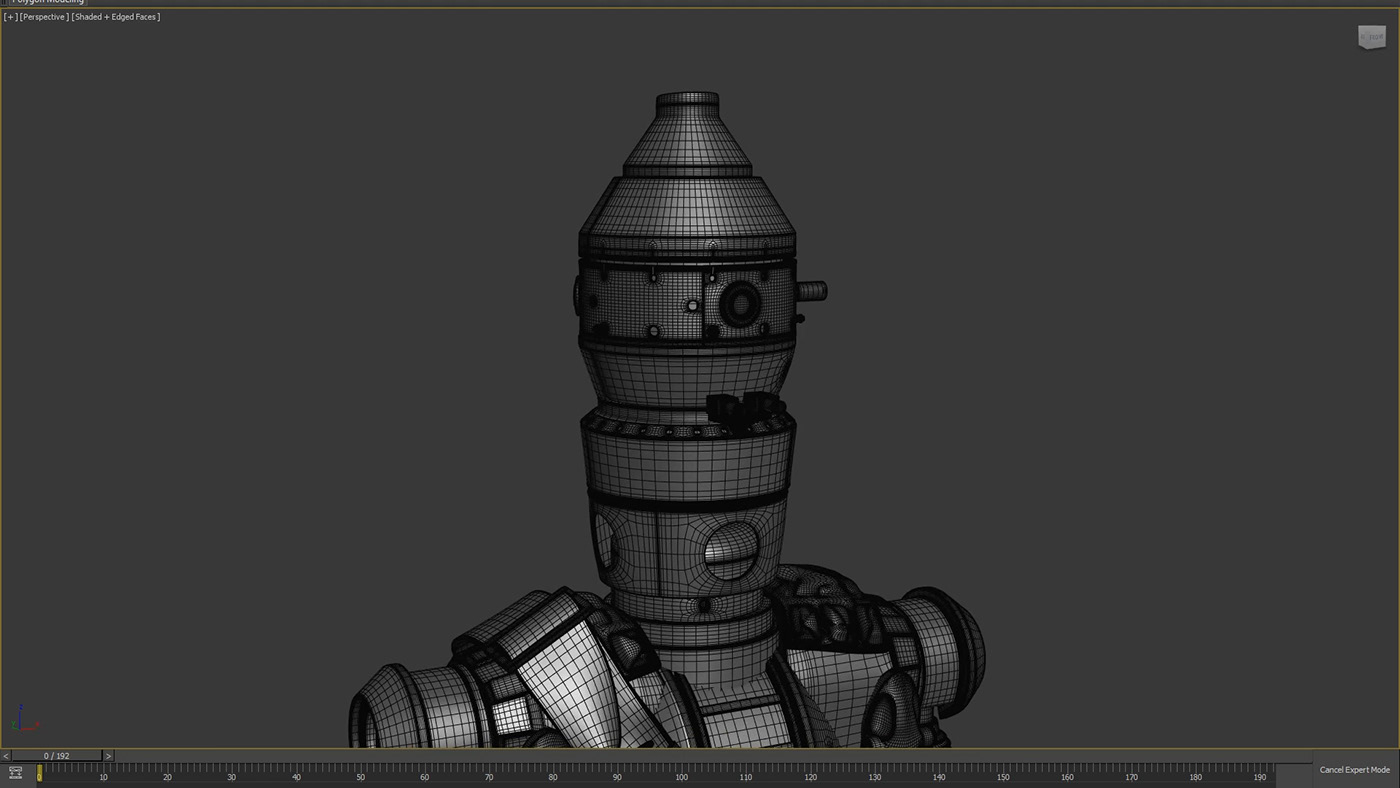
Task: Click the Cancel Expert Mode button
Action: [x=1355, y=770]
